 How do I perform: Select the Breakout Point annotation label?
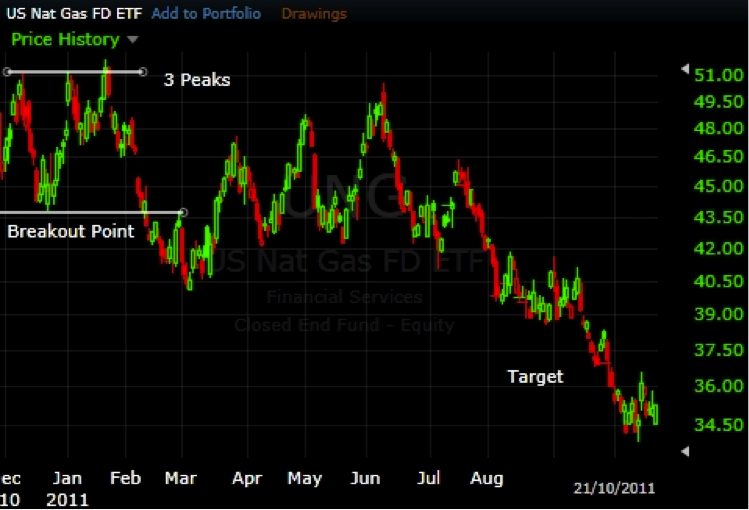(x=71, y=232)
